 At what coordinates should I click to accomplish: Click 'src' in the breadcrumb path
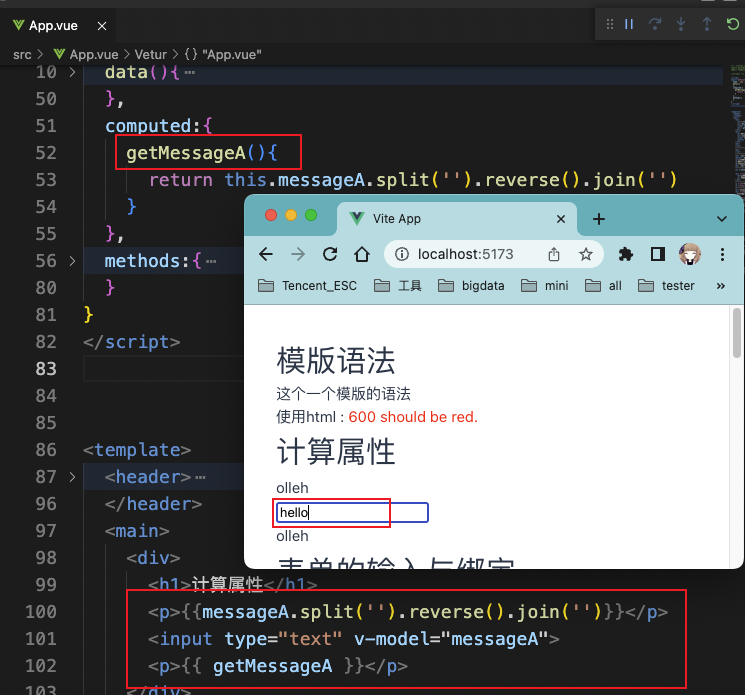coord(22,55)
